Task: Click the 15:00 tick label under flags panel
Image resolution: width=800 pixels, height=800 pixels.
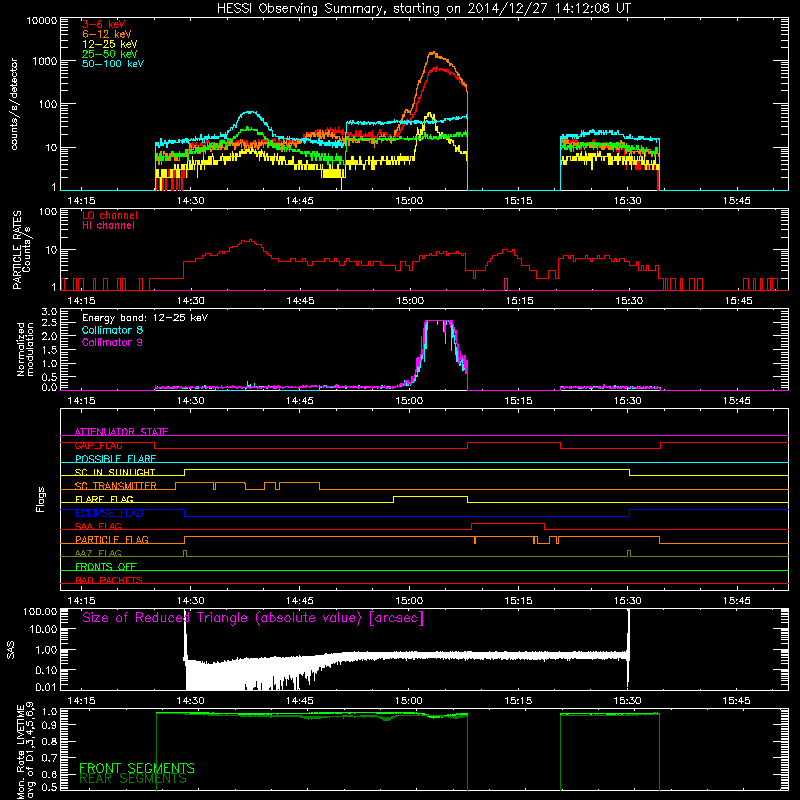Action: click(x=409, y=601)
